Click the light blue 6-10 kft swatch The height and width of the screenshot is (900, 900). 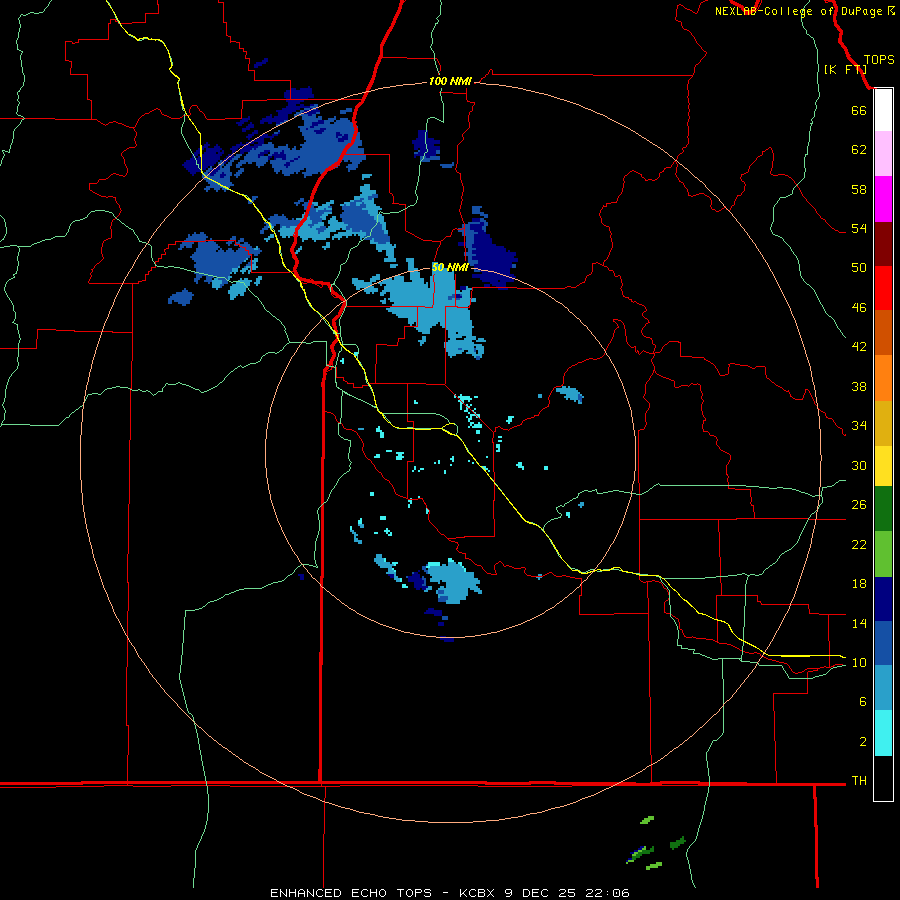click(883, 688)
